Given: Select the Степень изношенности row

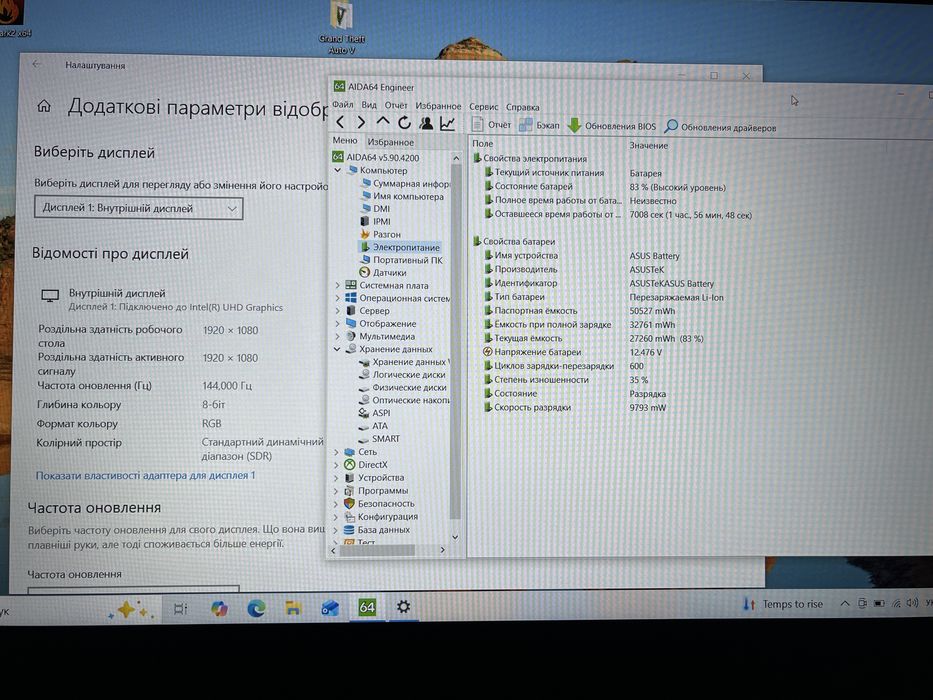Looking at the screenshot, I should coord(565,380).
